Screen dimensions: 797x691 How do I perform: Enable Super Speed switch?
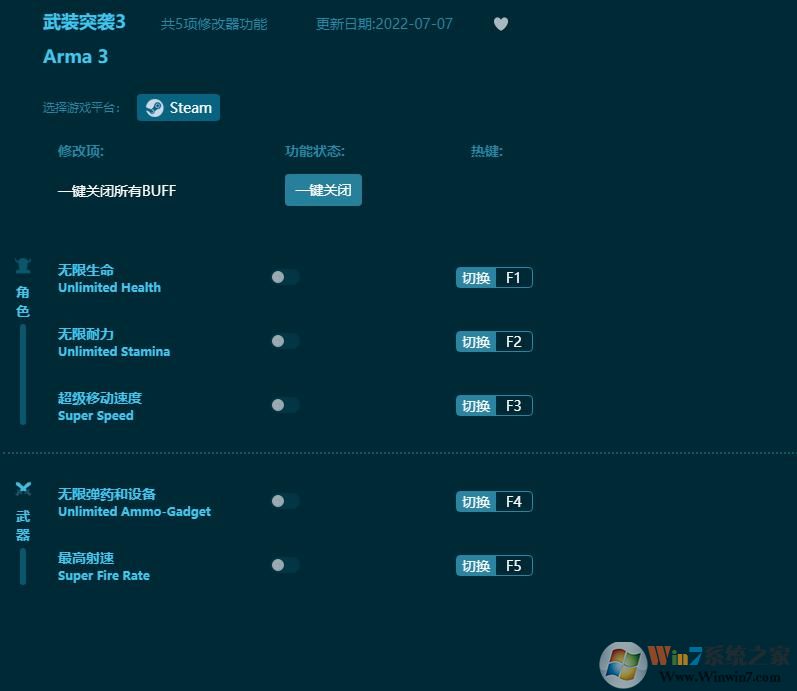285,405
